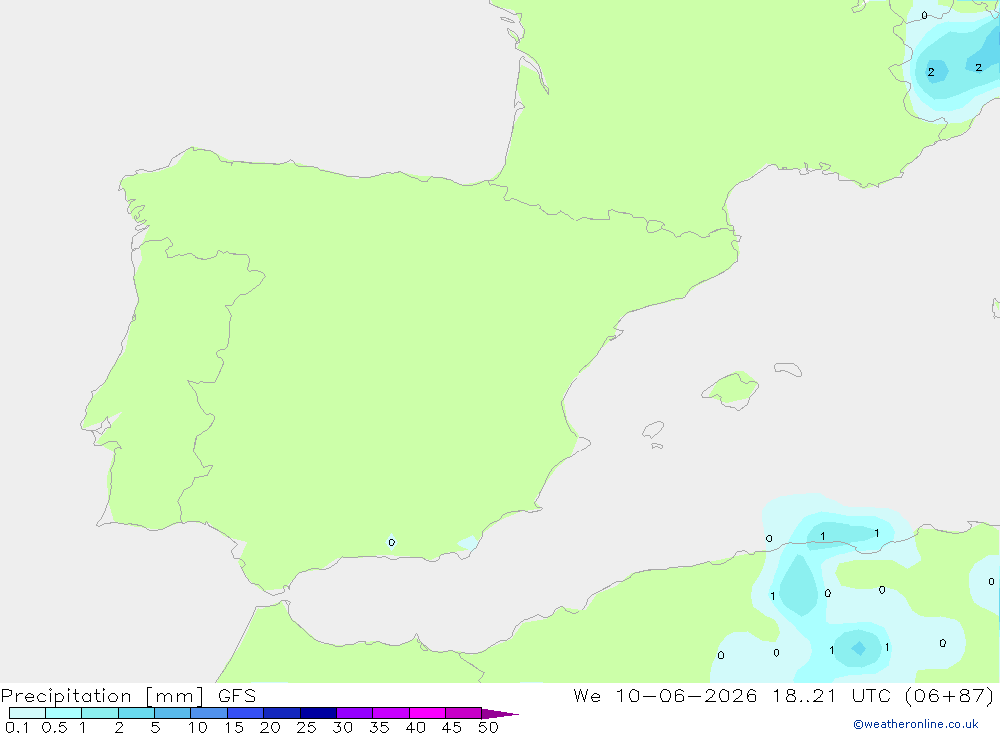1000x733 pixels.
Task: Click the '20' legend scale label
Action: [270, 727]
